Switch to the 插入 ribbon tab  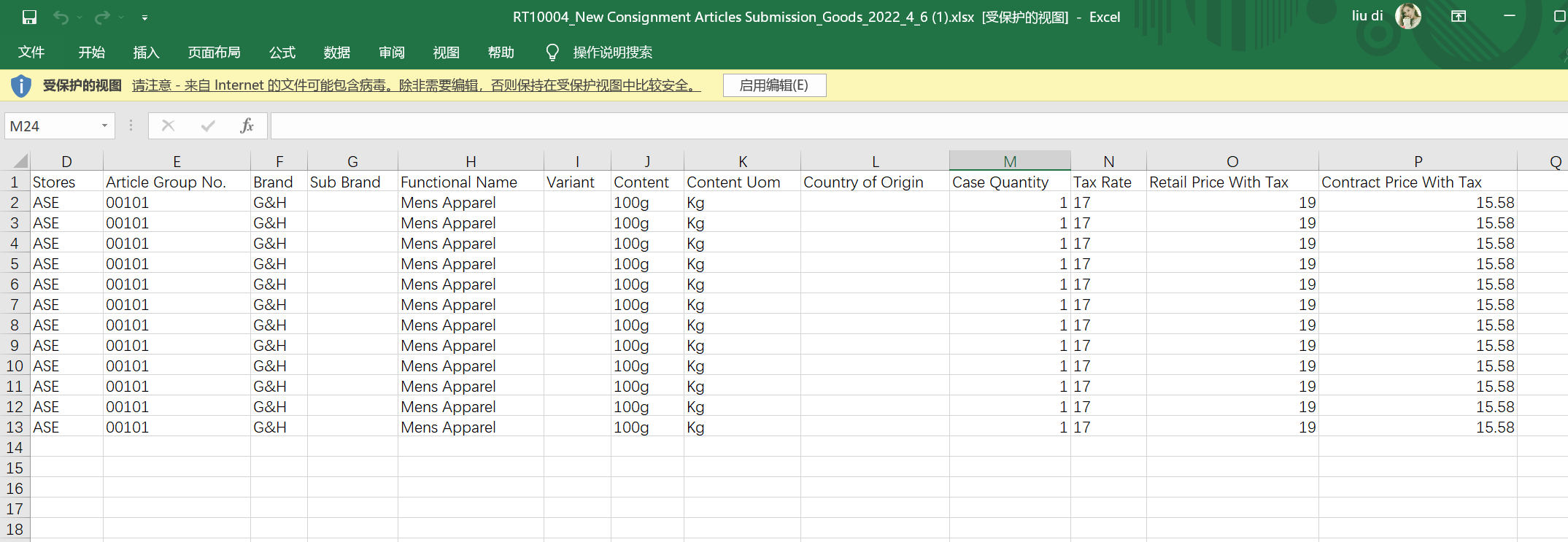pos(146,53)
